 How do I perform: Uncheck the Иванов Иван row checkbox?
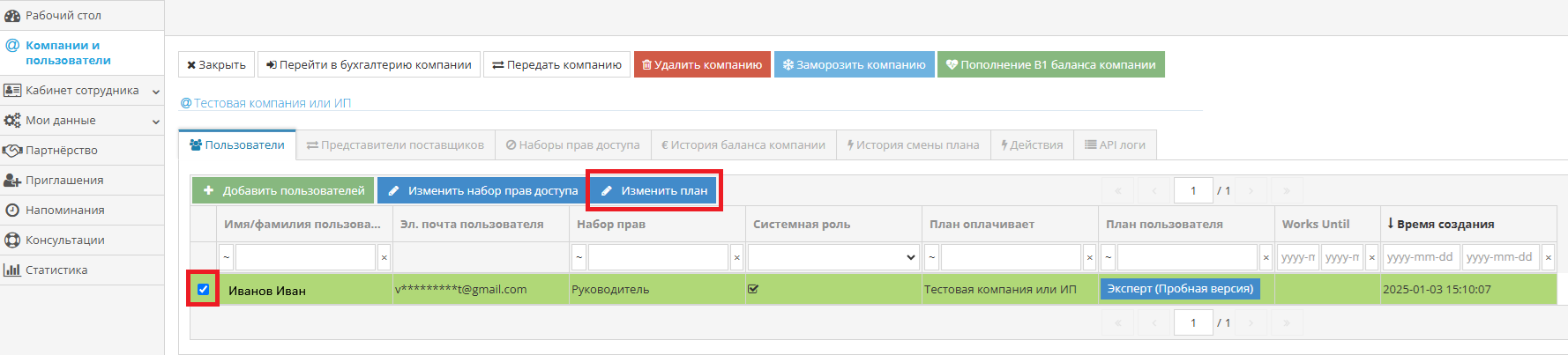click(203, 289)
